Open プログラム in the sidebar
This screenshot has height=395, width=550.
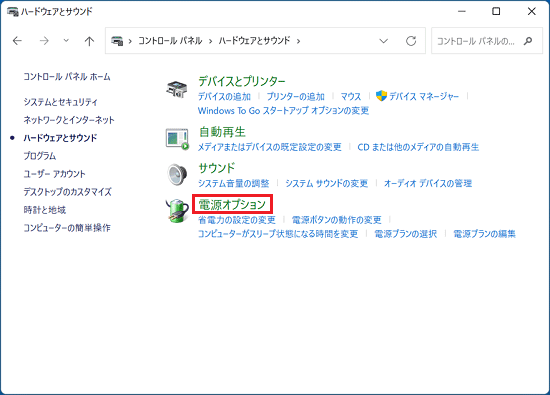point(40,156)
